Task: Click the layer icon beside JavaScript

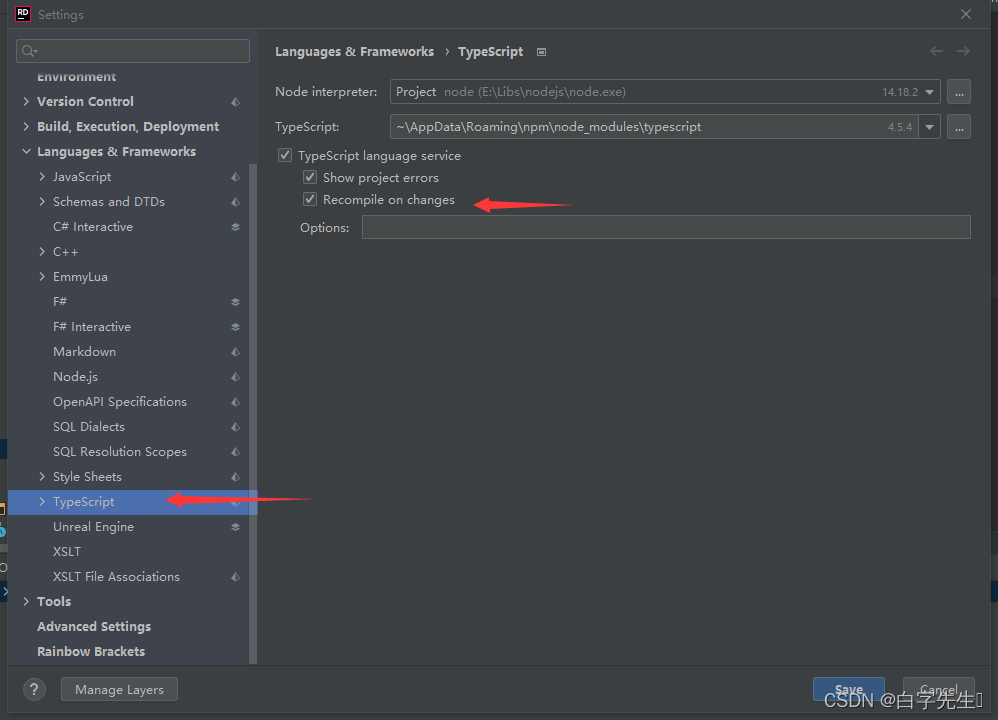Action: pyautogui.click(x=235, y=177)
